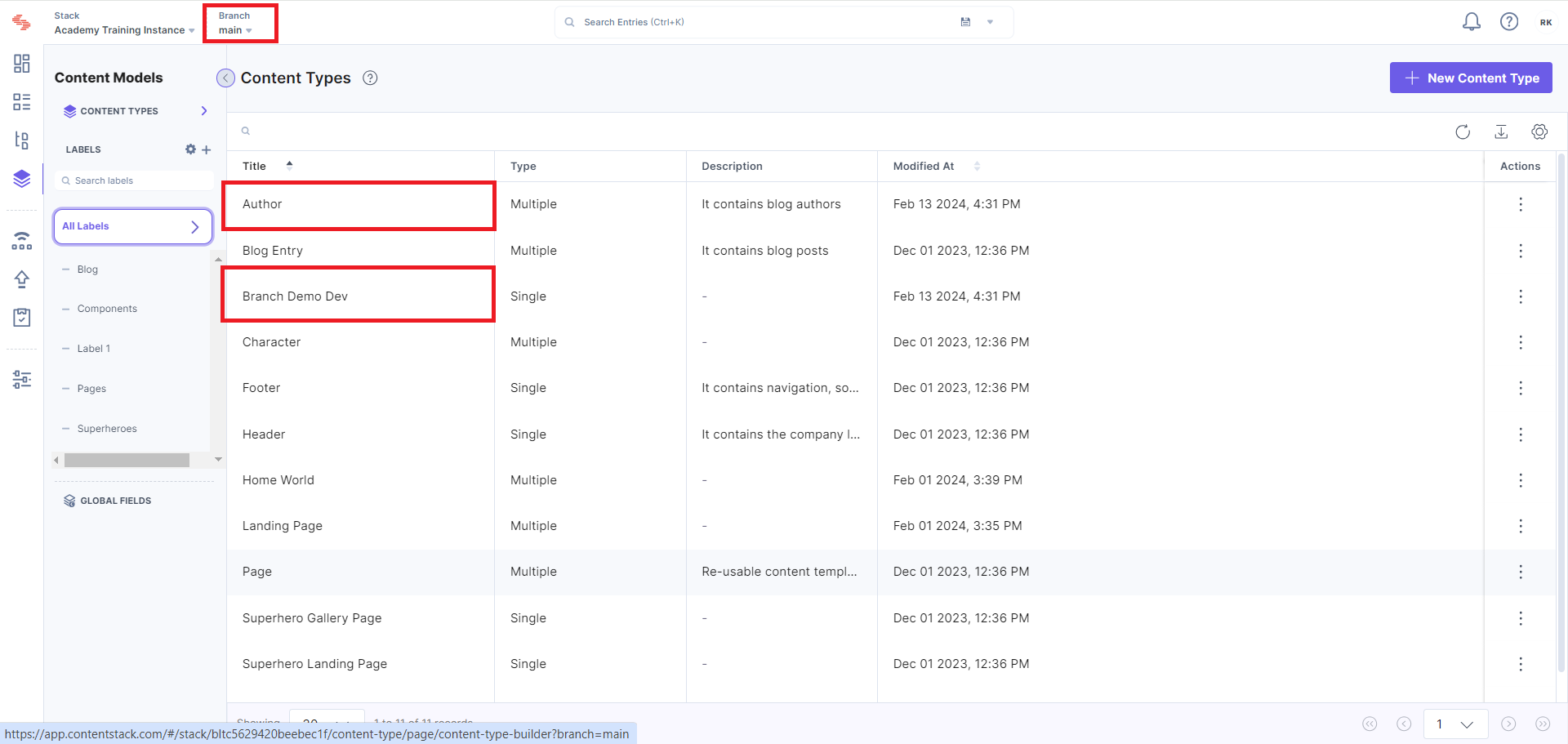This screenshot has height=744, width=1568.
Task: Go to the first page
Action: (1370, 724)
